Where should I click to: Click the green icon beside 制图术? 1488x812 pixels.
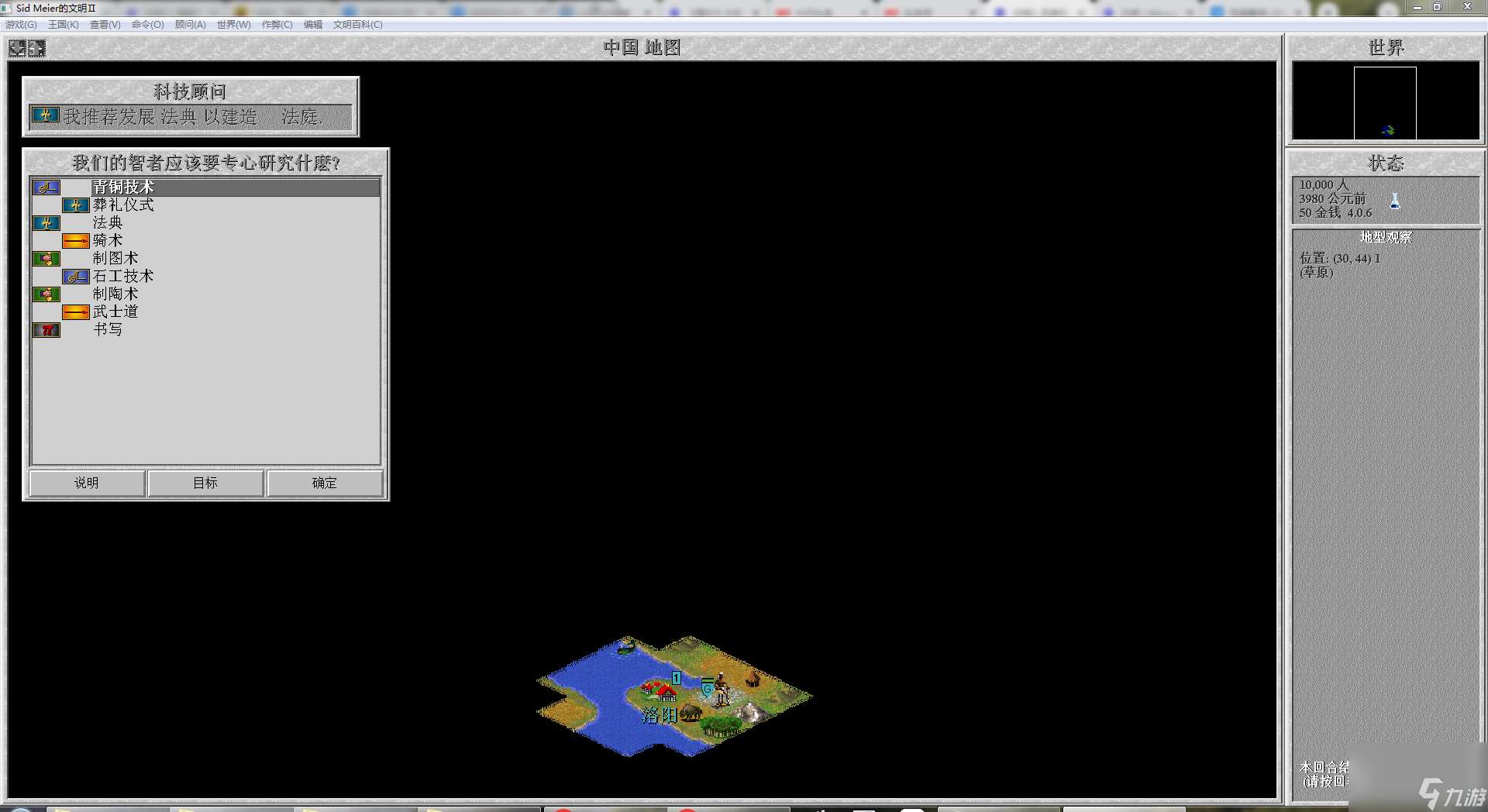click(46, 259)
